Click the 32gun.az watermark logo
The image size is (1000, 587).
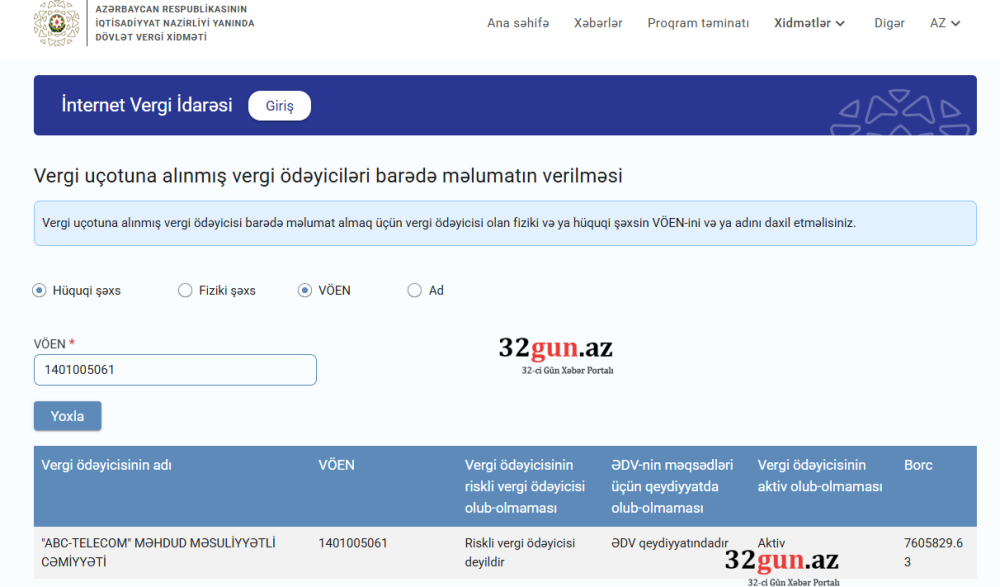555,349
